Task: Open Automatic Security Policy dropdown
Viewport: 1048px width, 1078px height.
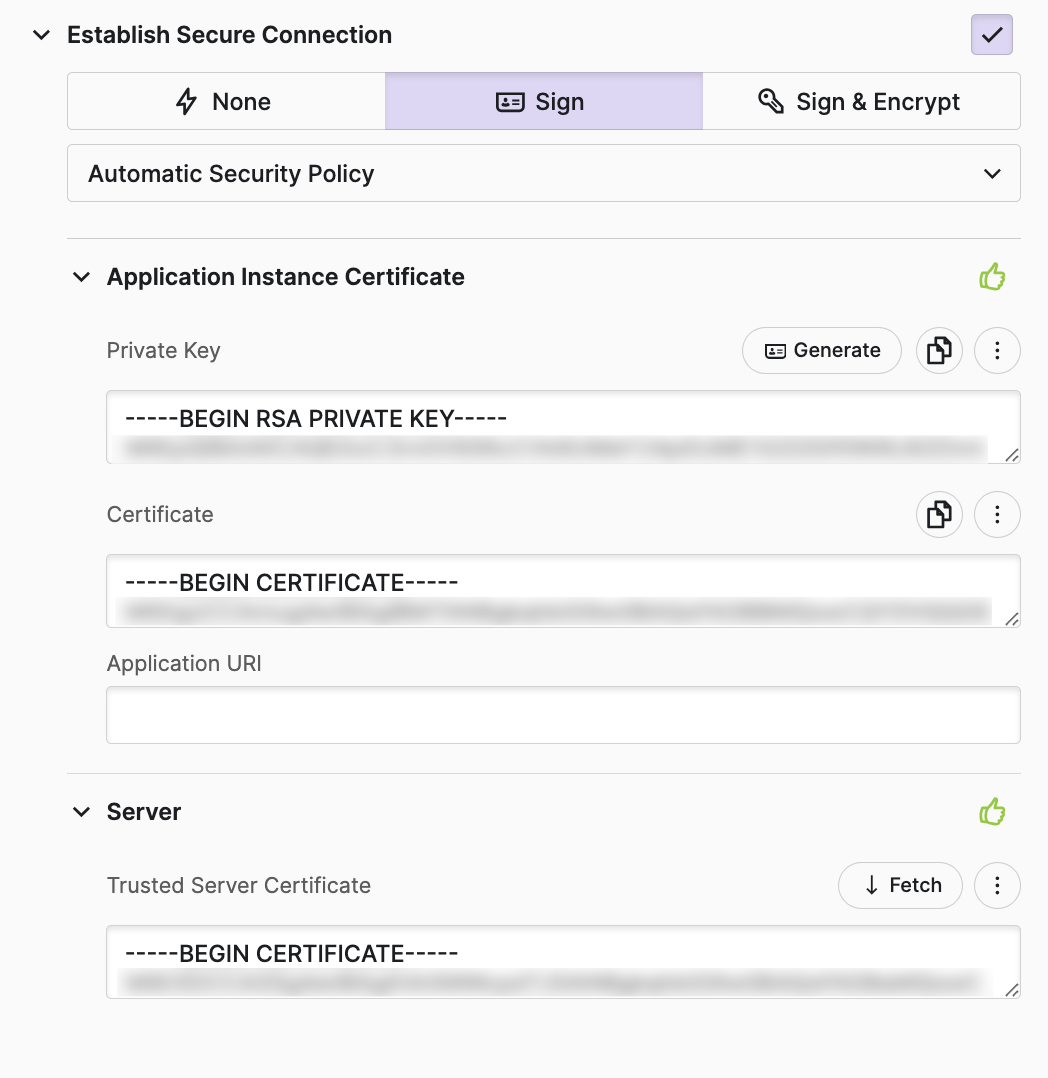Action: tap(543, 174)
